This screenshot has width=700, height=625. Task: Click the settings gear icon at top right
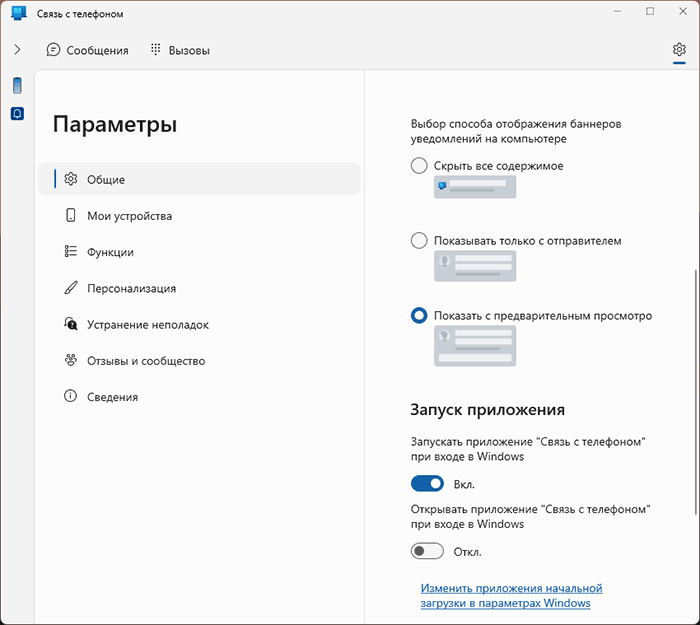679,49
